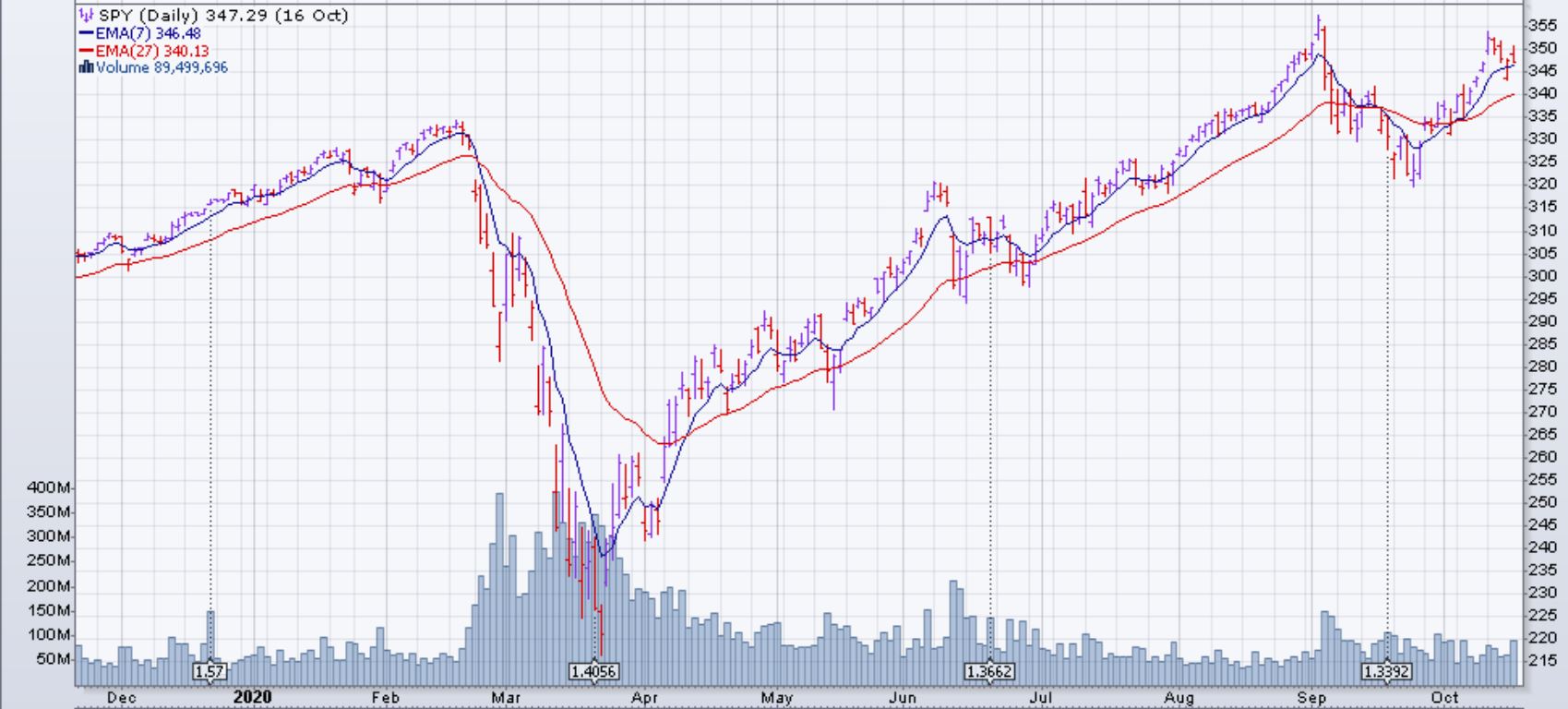Screen dimensions: 1568x709
Task: Click the red EMA(27) legend line
Action: (87, 51)
